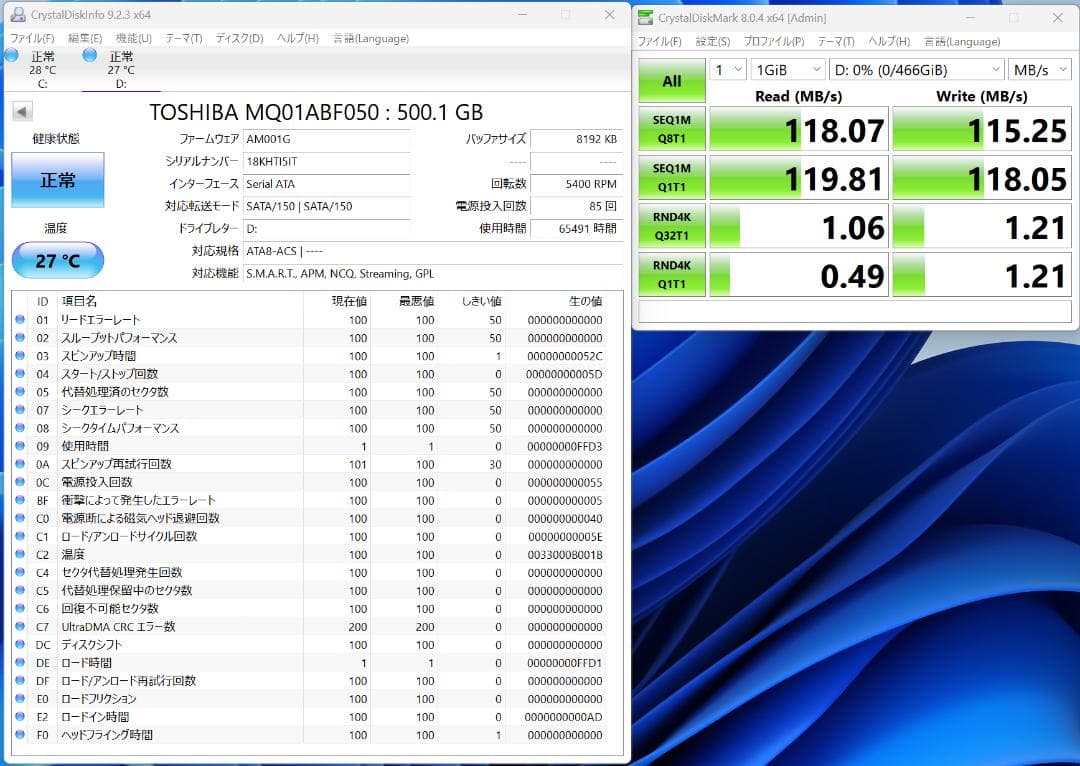Open the Function (機能) menu in CrystalDiskInfo
This screenshot has height=766, width=1080.
coord(134,39)
